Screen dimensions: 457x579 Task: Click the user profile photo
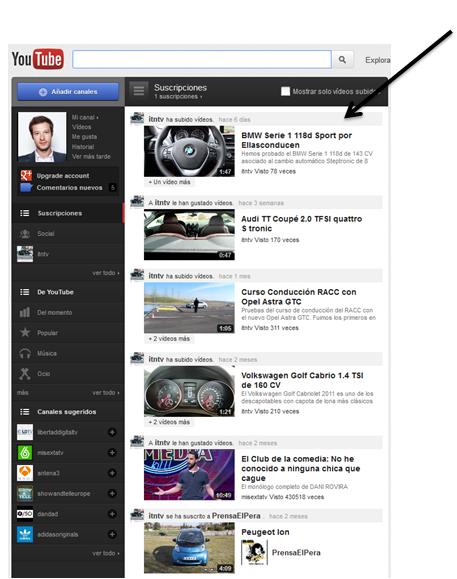42,137
